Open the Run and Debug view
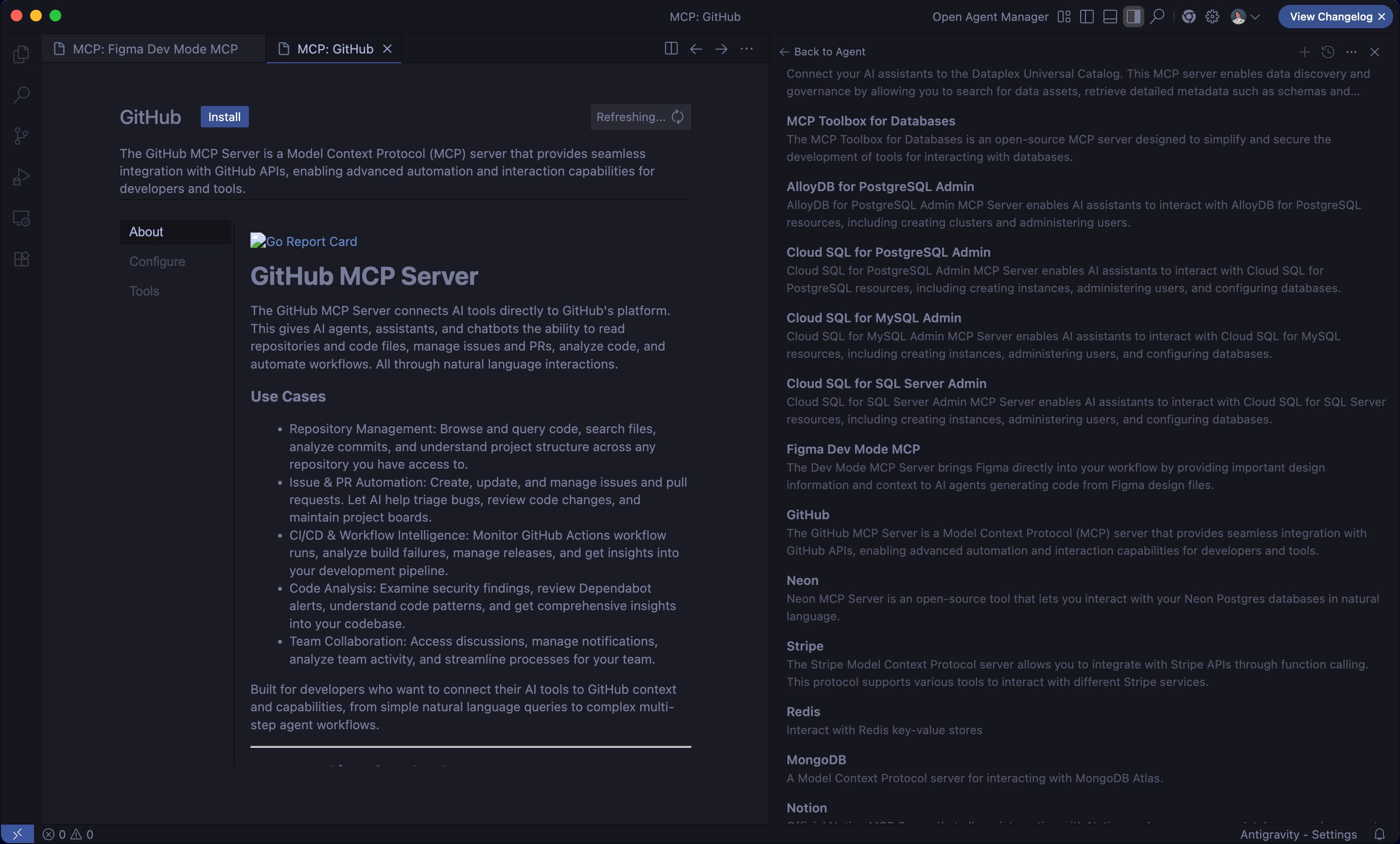The height and width of the screenshot is (844, 1400). 21,177
